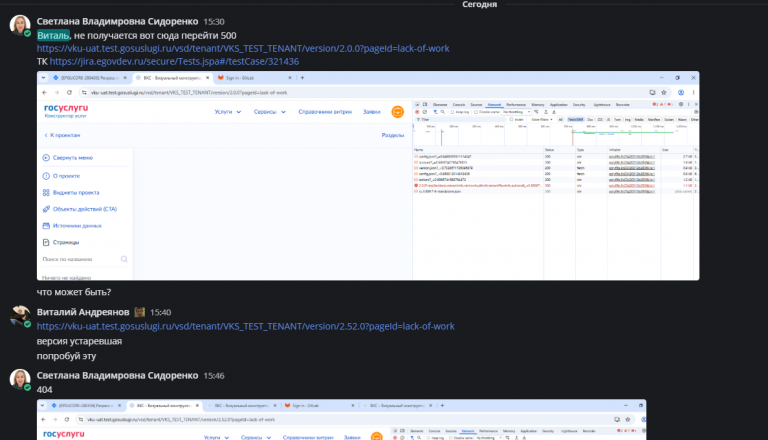The height and width of the screenshot is (440, 768).
Task: Click the 15:40 timestamp
Action: coord(161,312)
